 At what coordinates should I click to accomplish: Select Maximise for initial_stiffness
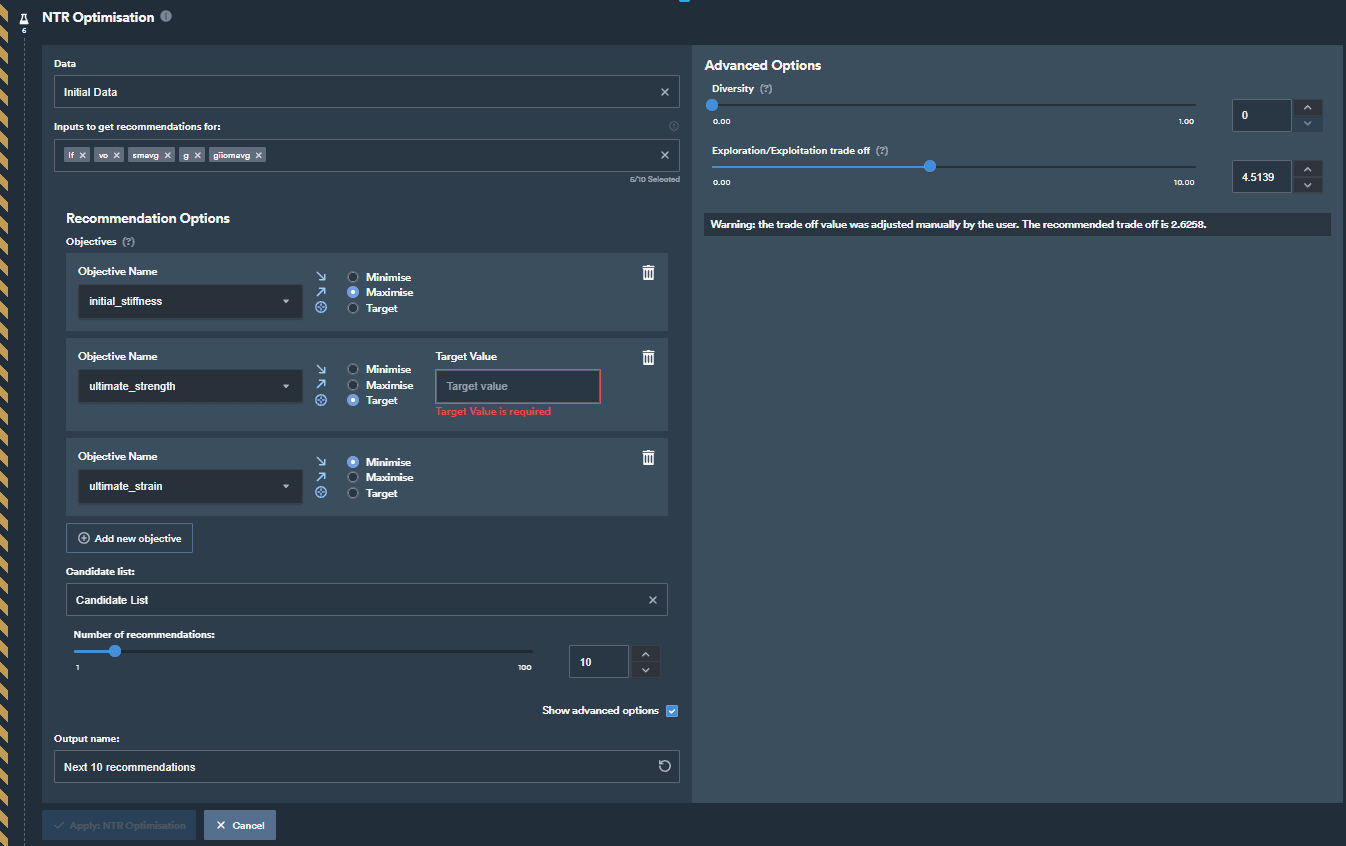click(x=353, y=292)
